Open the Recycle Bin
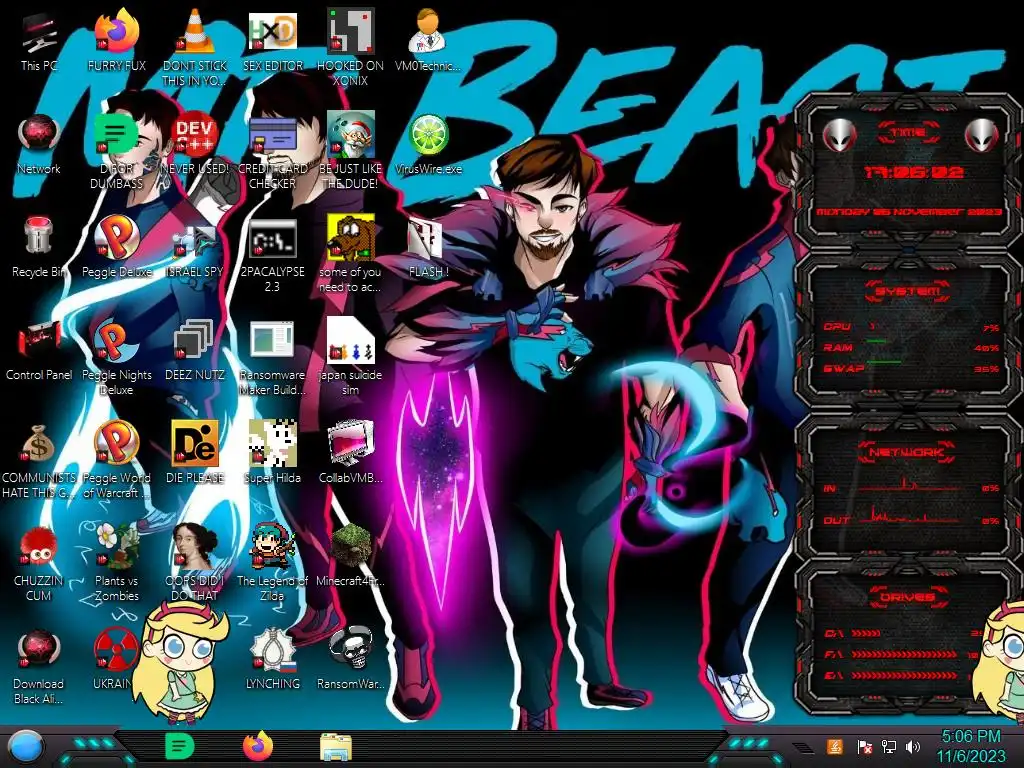The height and width of the screenshot is (768, 1024). point(39,237)
